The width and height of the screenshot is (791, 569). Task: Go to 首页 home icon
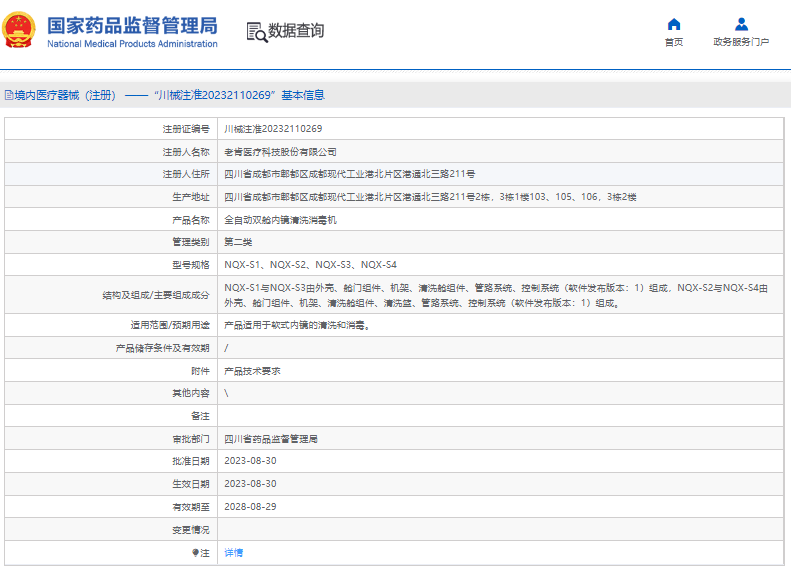tap(674, 24)
